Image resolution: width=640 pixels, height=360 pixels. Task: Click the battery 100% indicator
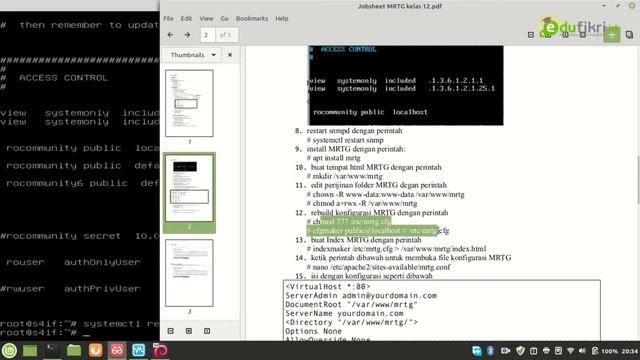tap(604, 351)
